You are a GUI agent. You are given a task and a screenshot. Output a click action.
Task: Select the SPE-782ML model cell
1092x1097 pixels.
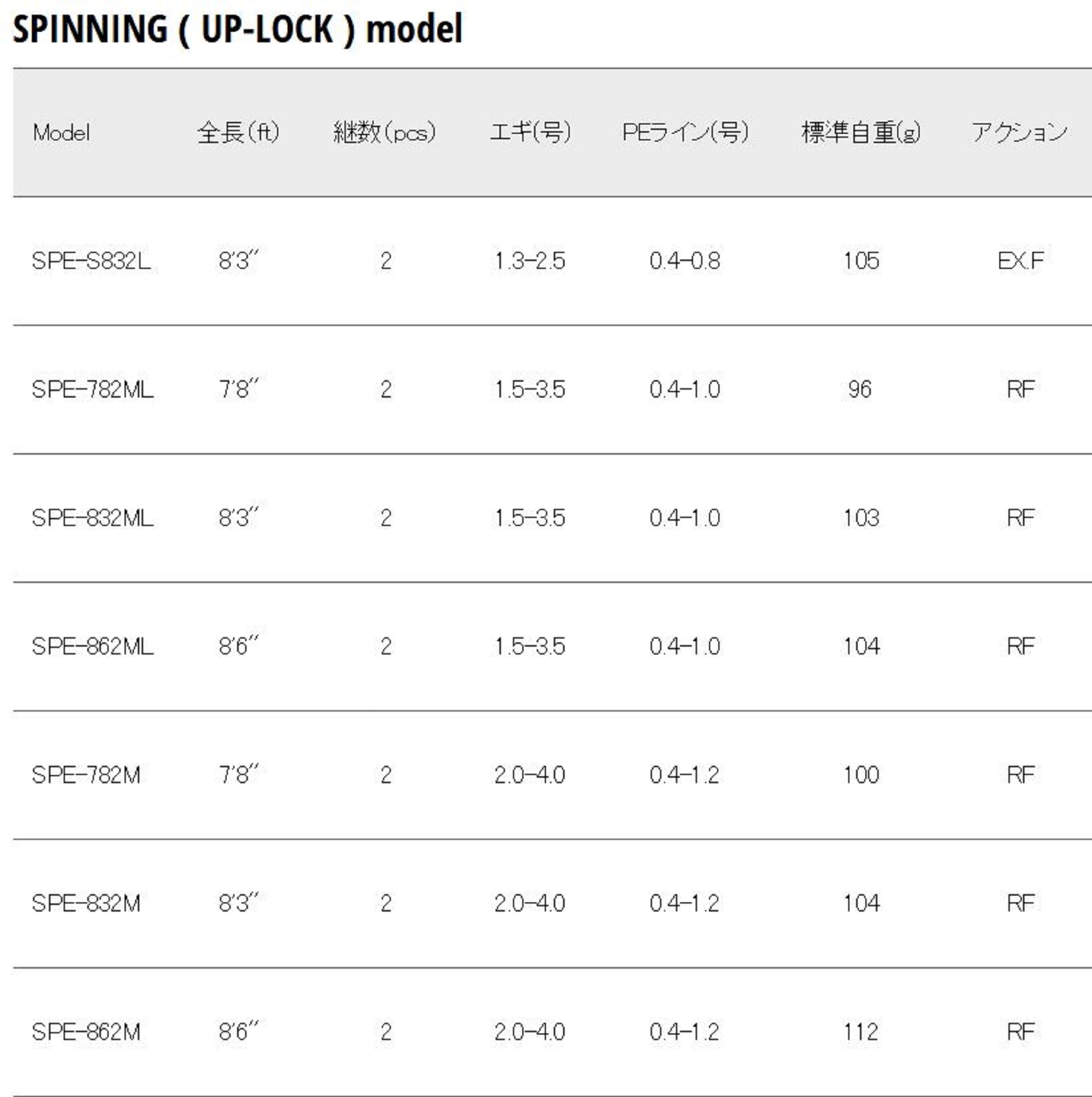(x=93, y=389)
